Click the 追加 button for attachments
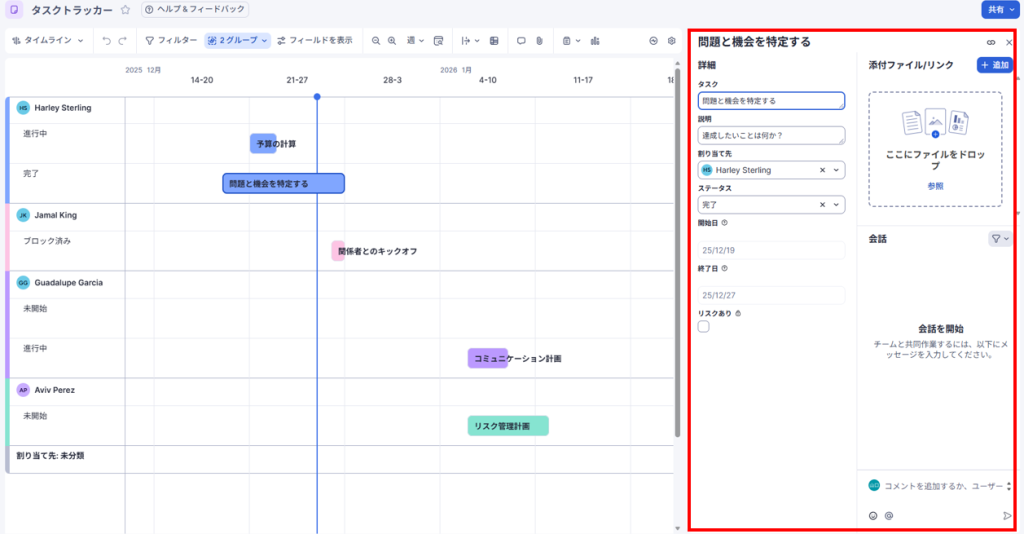This screenshot has height=534, width=1024. point(994,65)
